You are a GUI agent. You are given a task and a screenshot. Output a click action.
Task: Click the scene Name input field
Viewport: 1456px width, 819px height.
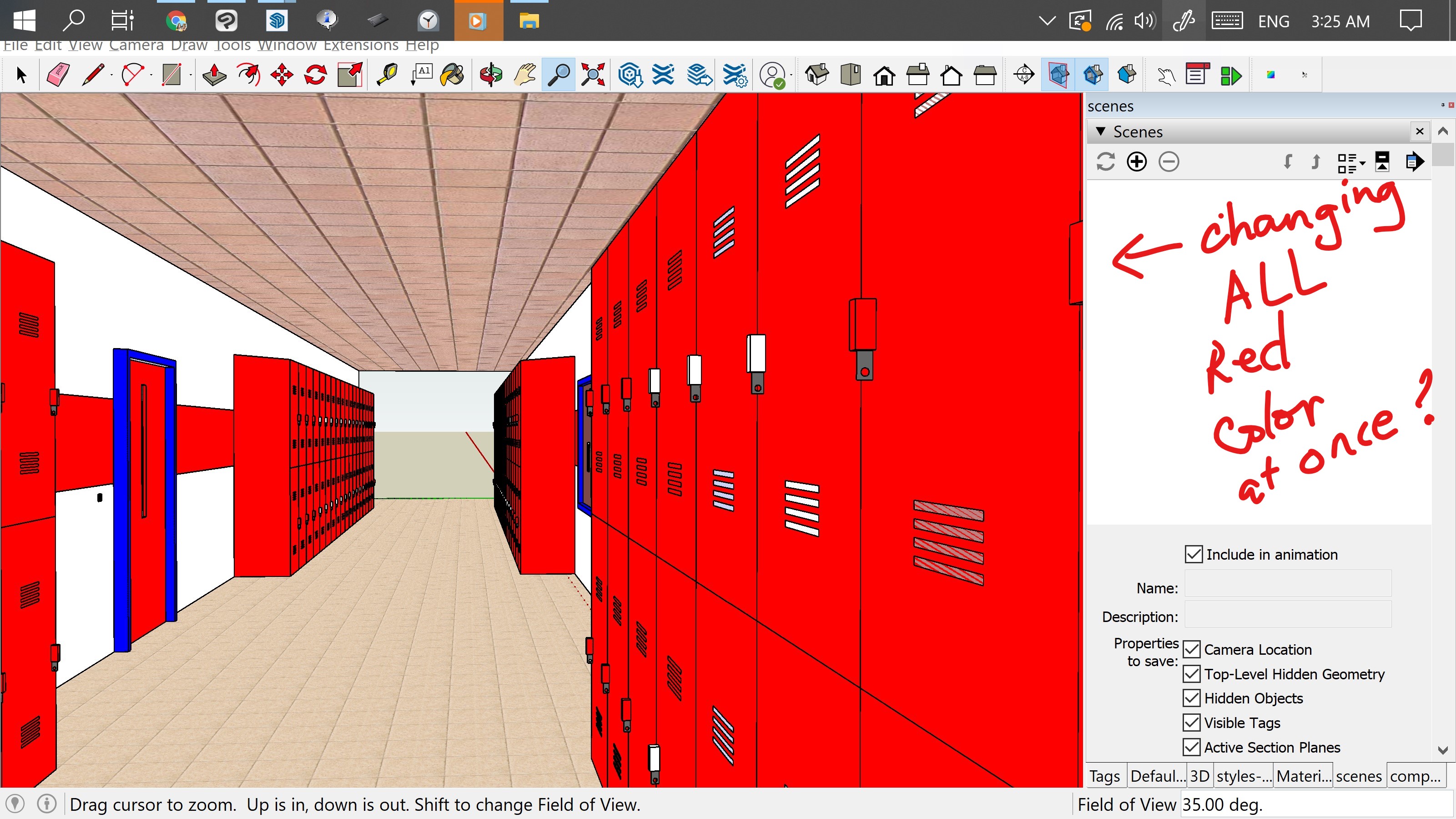click(1288, 584)
